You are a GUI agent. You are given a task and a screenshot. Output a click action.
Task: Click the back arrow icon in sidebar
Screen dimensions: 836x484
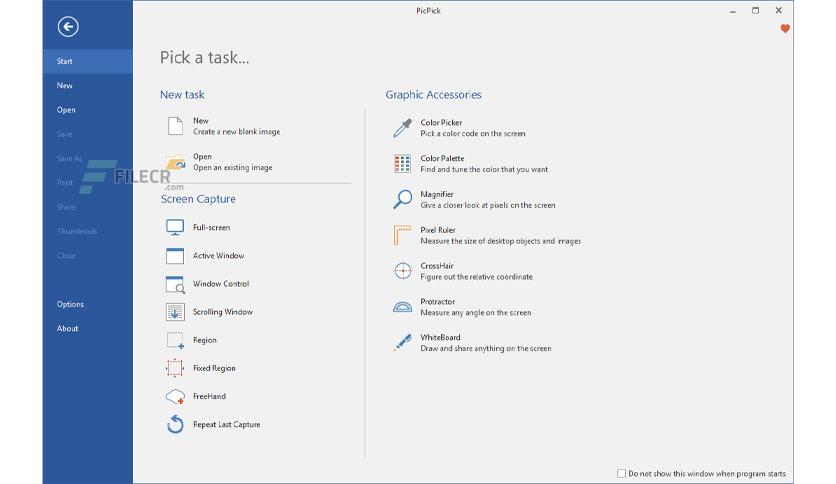(68, 27)
